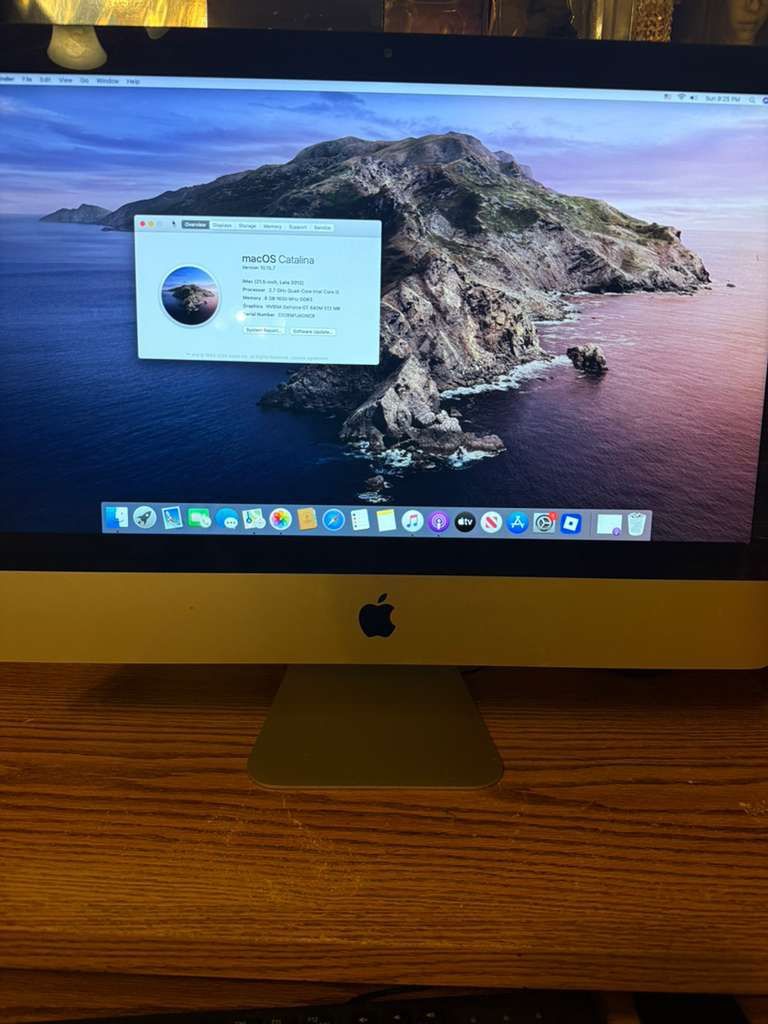Open System Preferences in the dock
The height and width of the screenshot is (1024, 768).
pos(544,523)
